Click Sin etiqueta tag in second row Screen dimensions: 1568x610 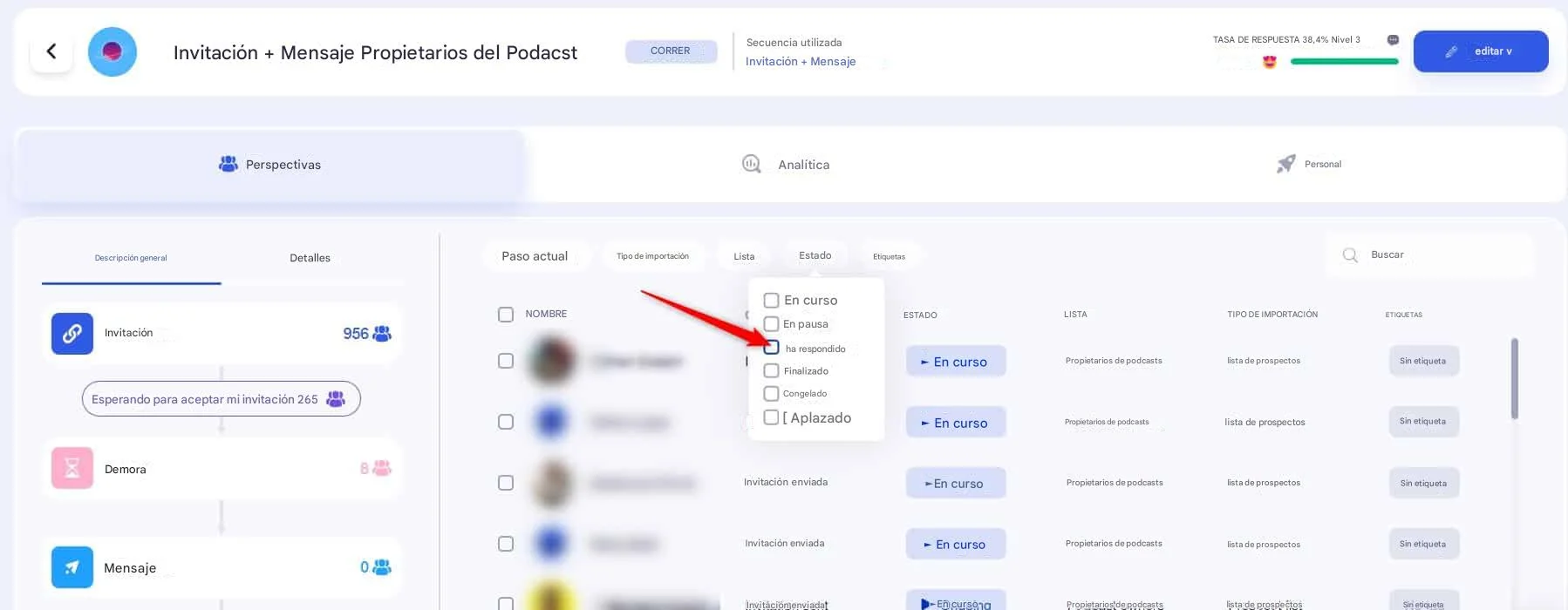1423,421
